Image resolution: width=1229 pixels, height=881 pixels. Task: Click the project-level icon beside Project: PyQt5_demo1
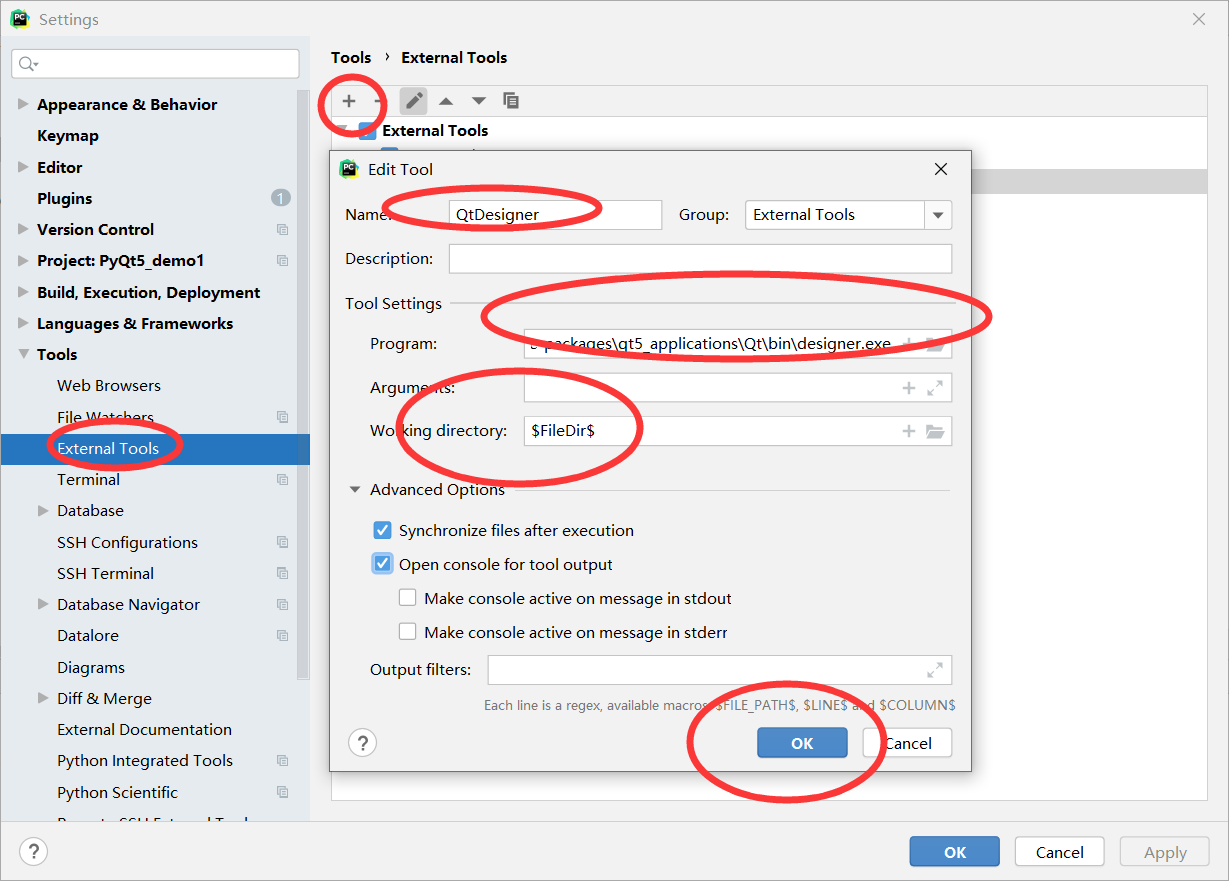click(283, 261)
